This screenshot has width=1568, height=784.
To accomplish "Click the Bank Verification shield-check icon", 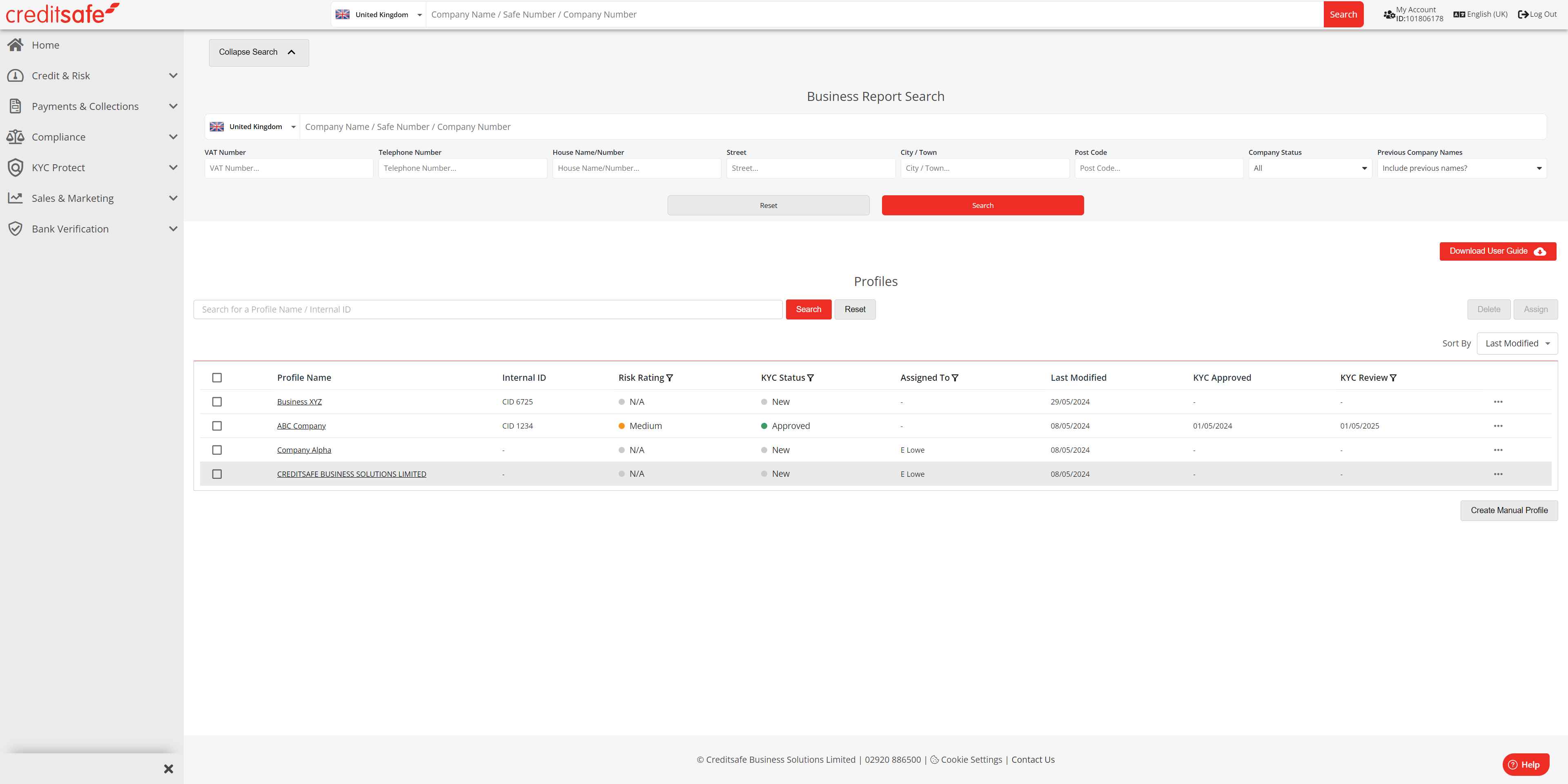I will (x=16, y=228).
